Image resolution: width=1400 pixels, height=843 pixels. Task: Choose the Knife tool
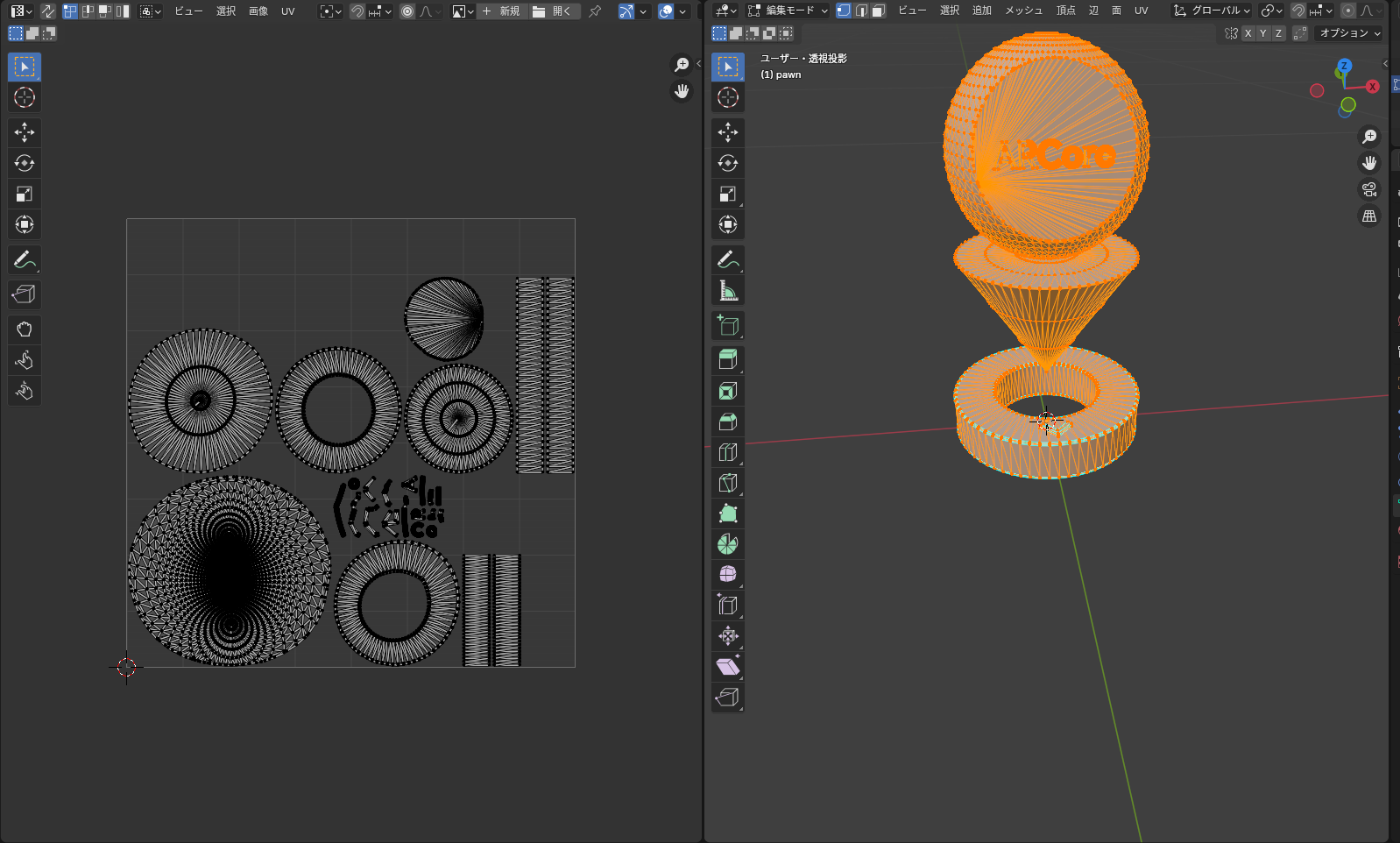point(727,483)
